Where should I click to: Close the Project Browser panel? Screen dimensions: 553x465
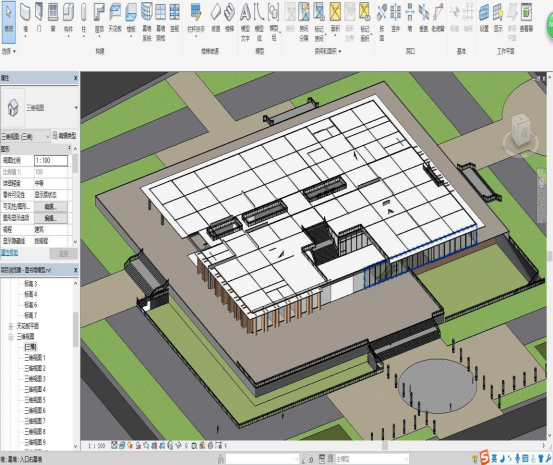pyautogui.click(x=75, y=270)
